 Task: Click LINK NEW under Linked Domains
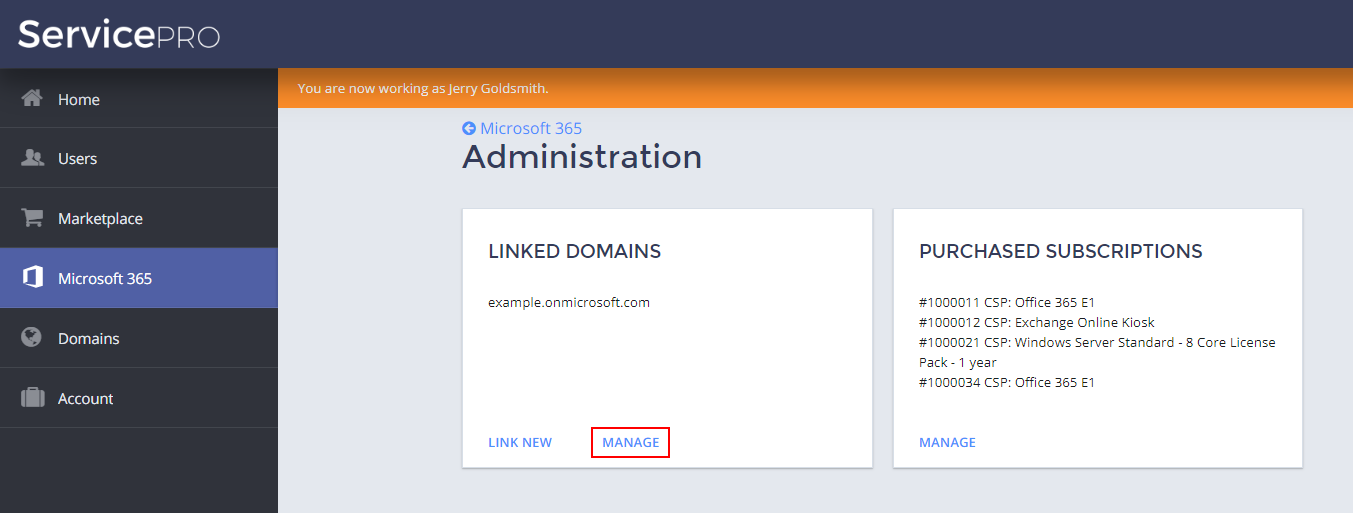[x=520, y=442]
